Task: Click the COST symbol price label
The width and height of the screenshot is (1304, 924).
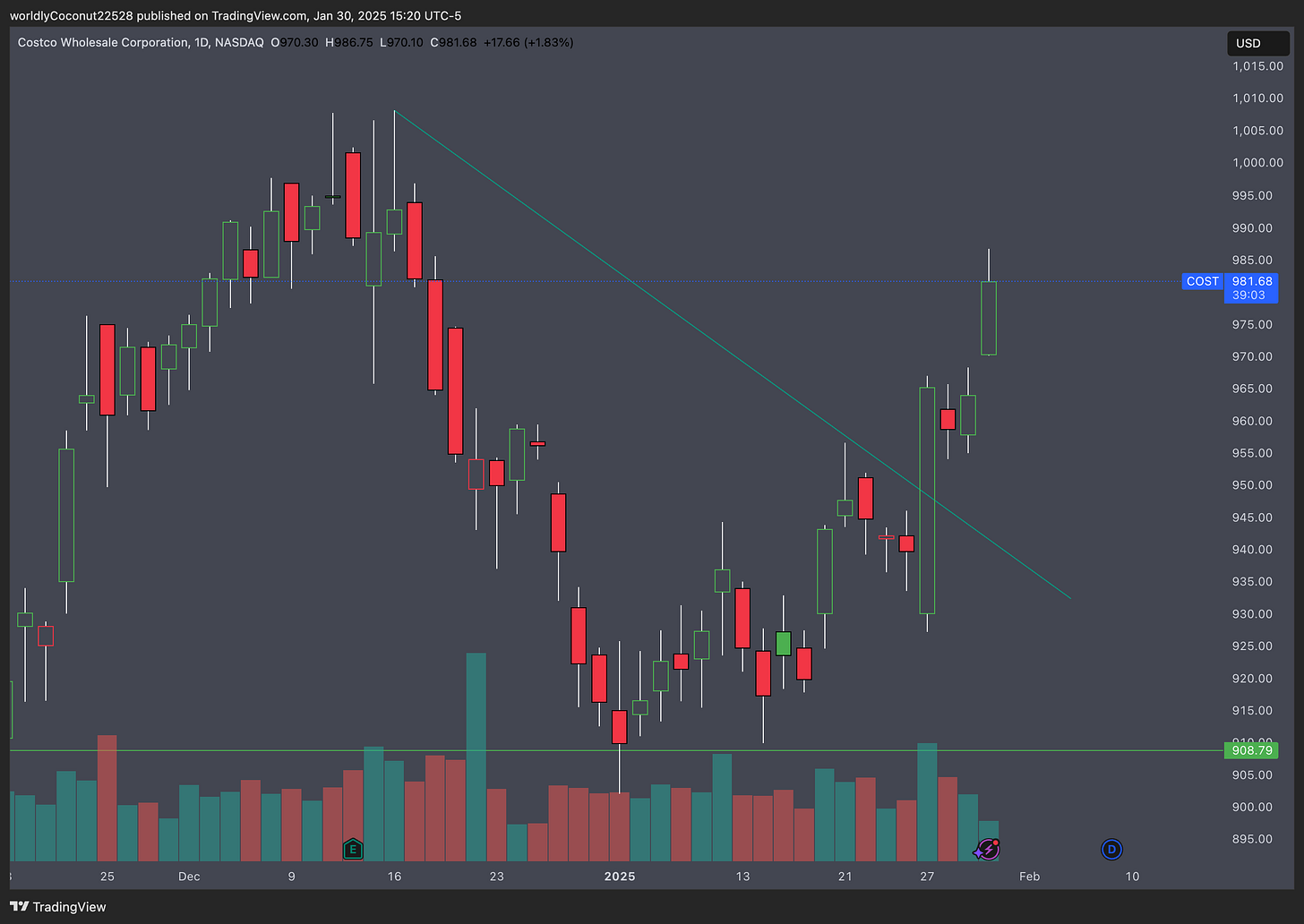Action: click(x=1202, y=281)
